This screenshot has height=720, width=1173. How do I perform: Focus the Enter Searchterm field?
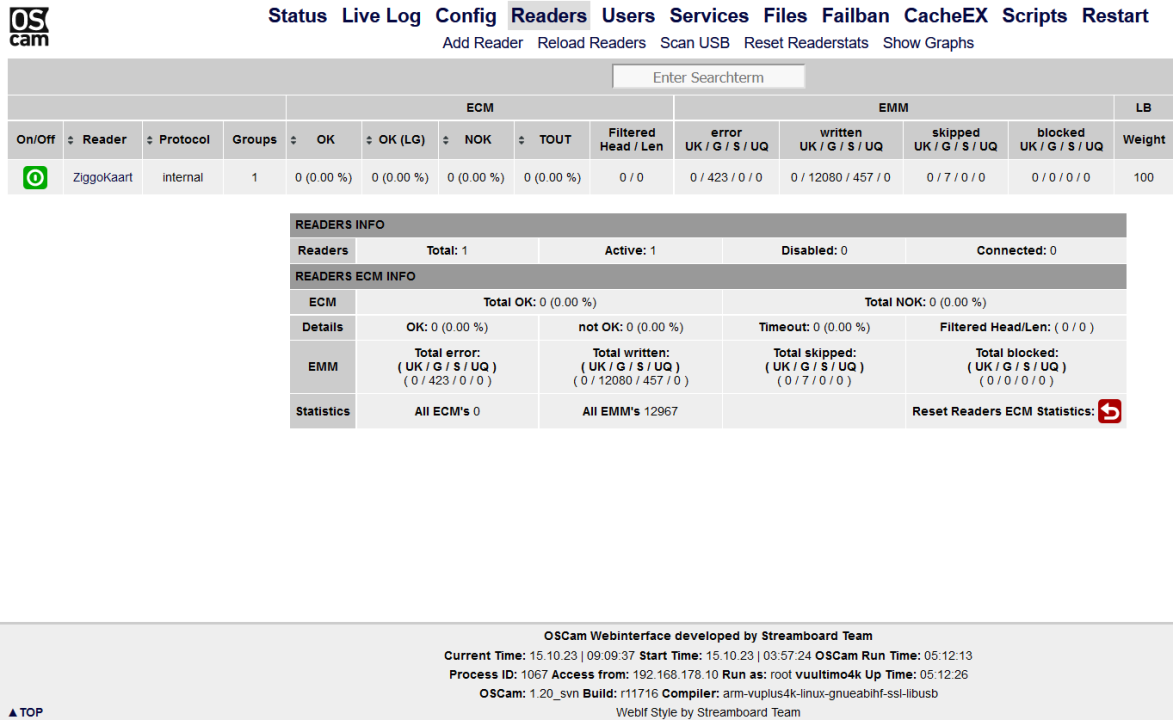coord(708,77)
